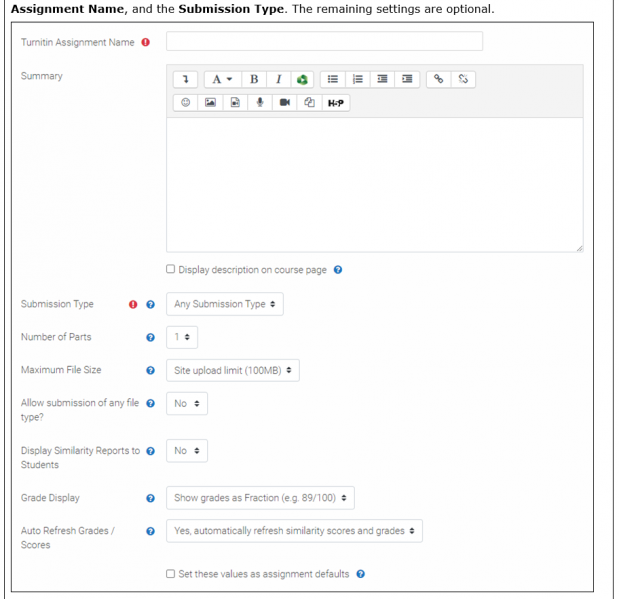
Task: Record video with the camera icon
Action: pos(285,103)
